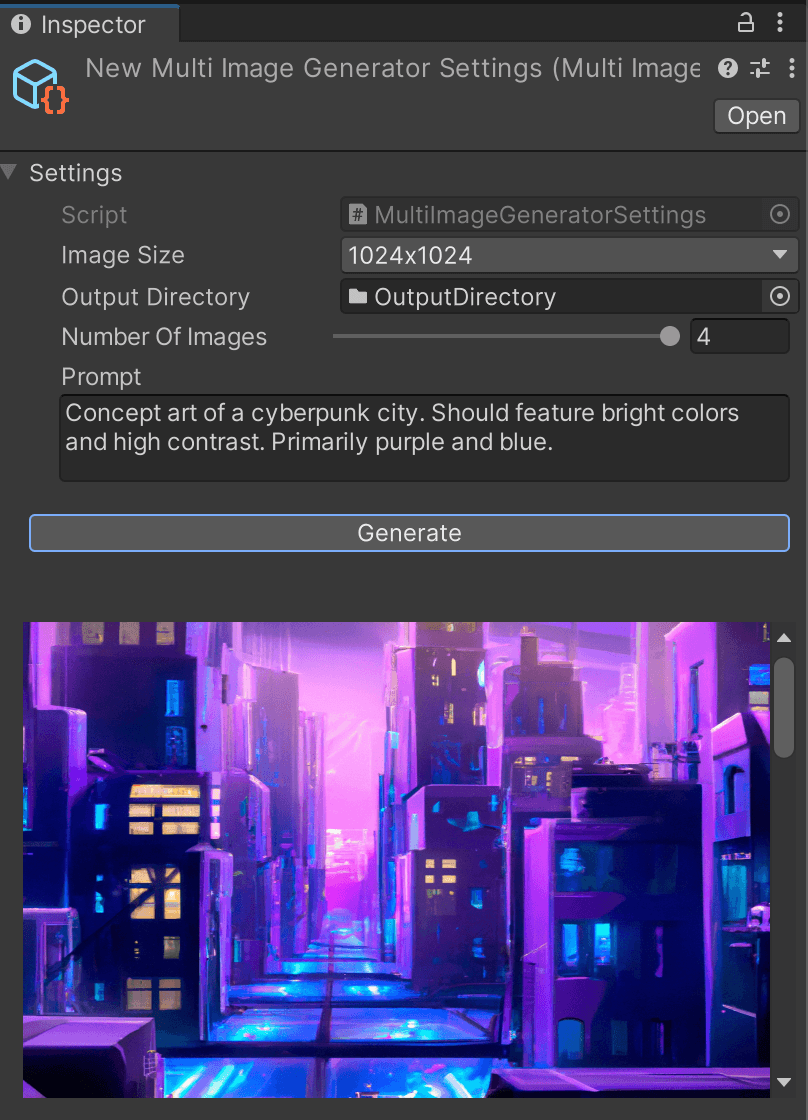Click the folder icon in OutputDirectory field
Screen dimensions: 808x1120
358,296
